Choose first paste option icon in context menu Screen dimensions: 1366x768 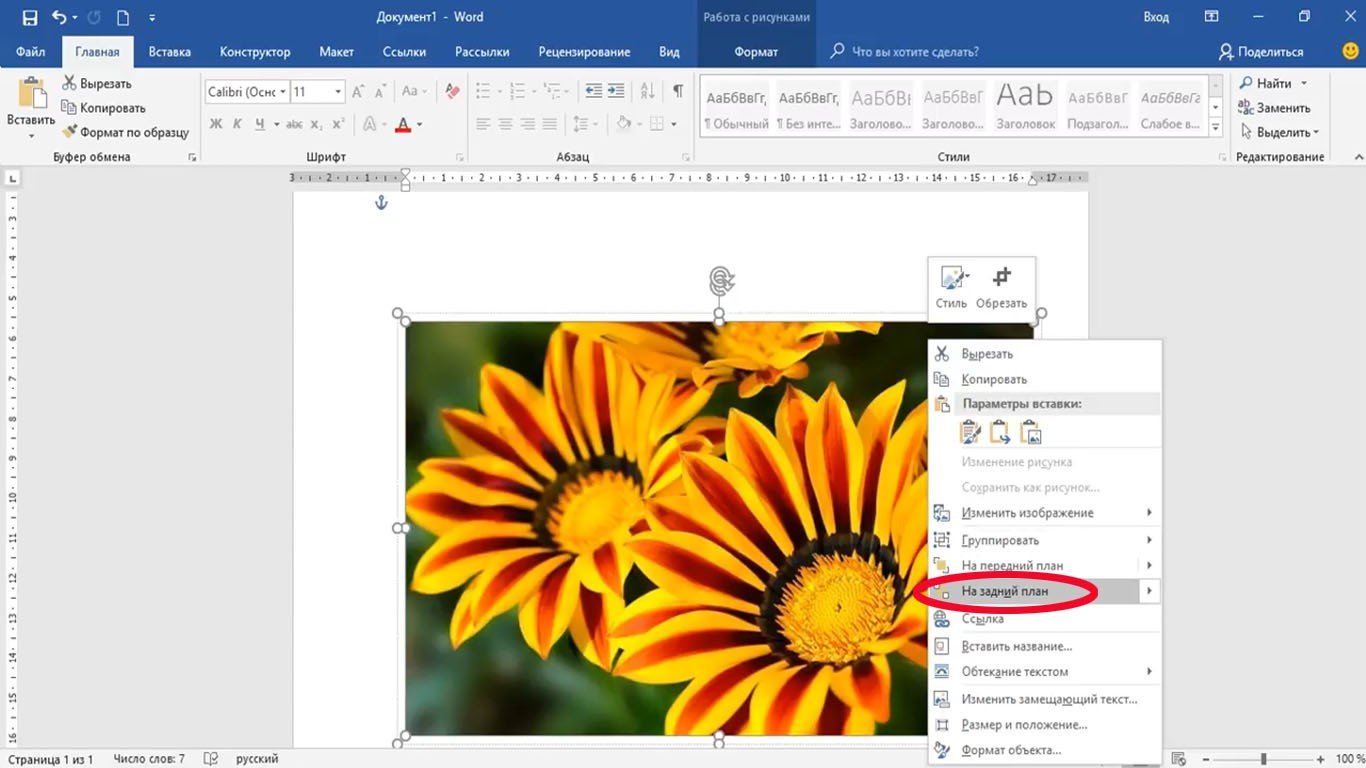(x=970, y=432)
